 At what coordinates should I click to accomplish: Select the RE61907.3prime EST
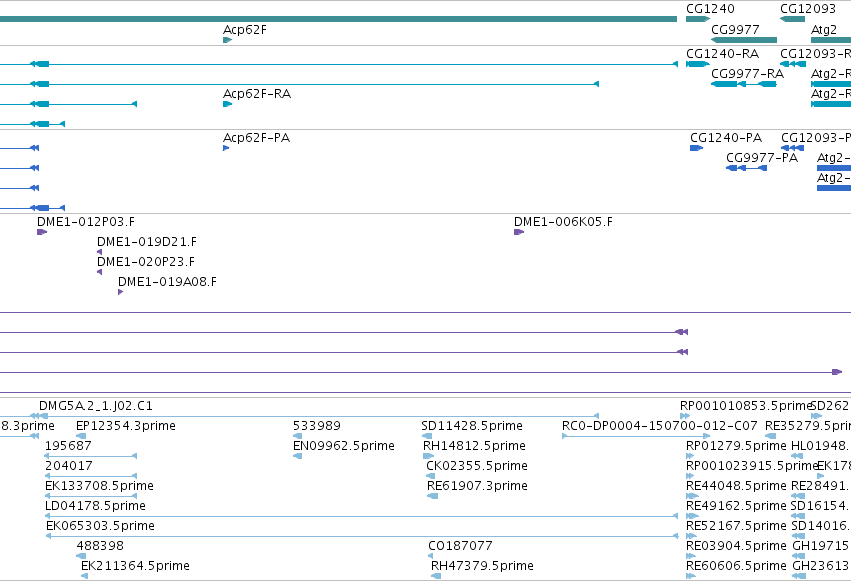coord(433,496)
